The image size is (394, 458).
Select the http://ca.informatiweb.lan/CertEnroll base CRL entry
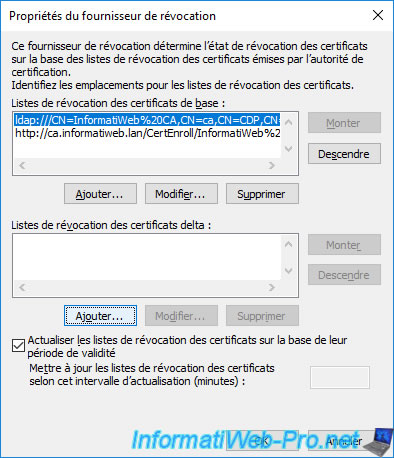(x=147, y=133)
